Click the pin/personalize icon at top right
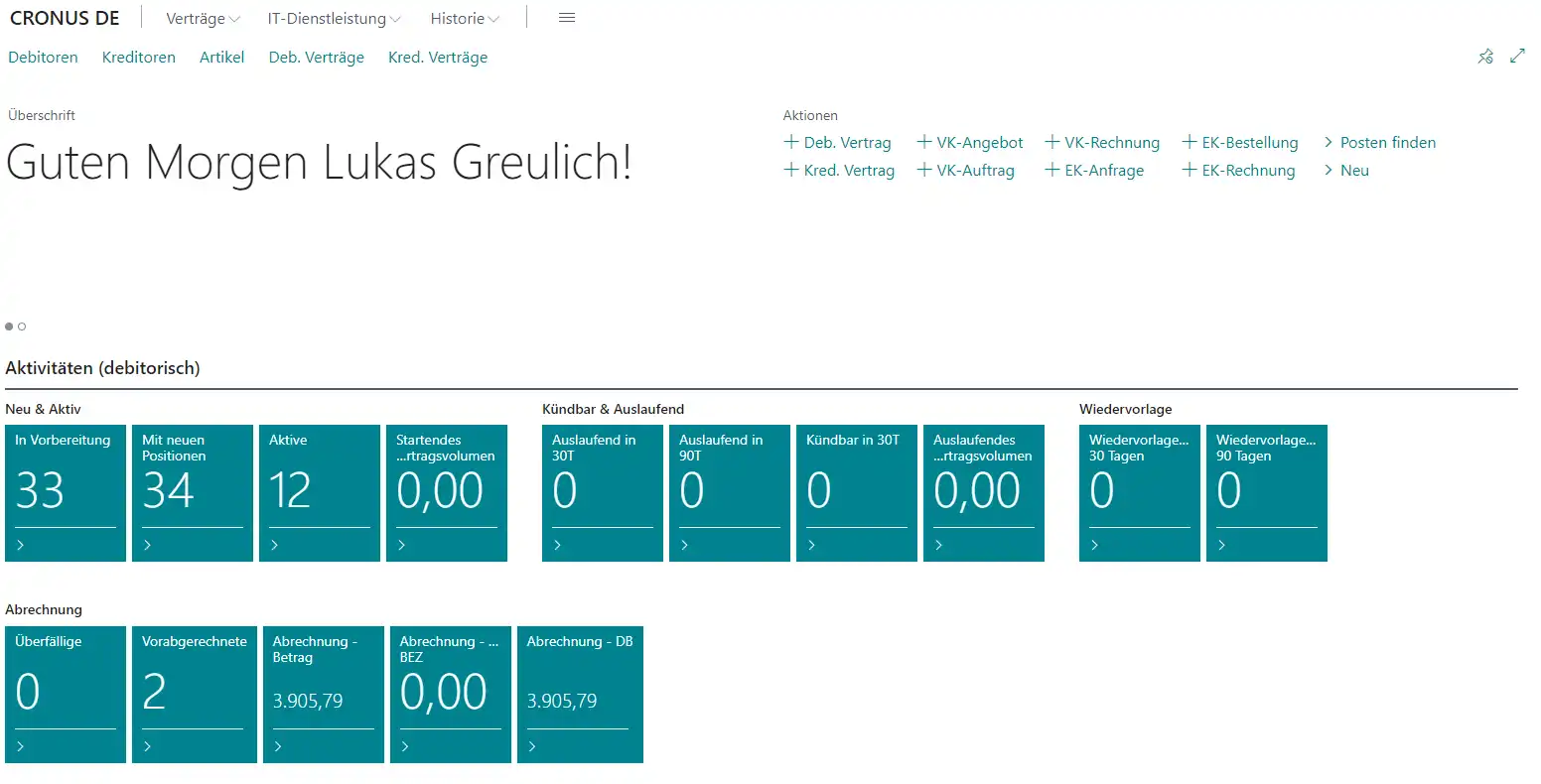Image resolution: width=1541 pixels, height=784 pixels. point(1485,57)
